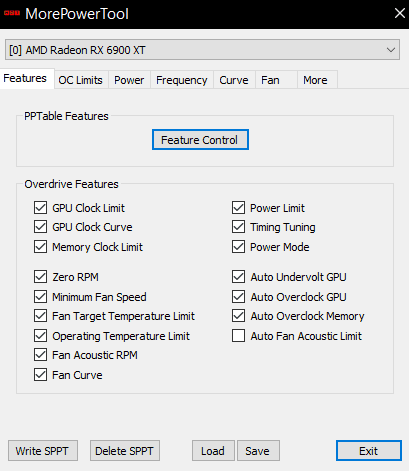Click the MorePowerTool app icon in title bar

12,14
